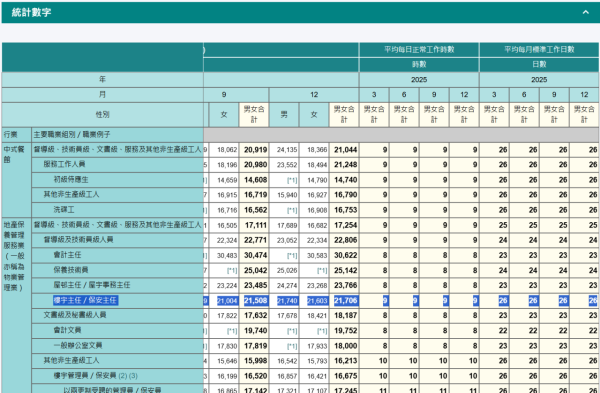The height and width of the screenshot is (393, 600).
Task: Open footnote (3) beside 樓宇管理員 / 保安員
Action: (x=133, y=376)
